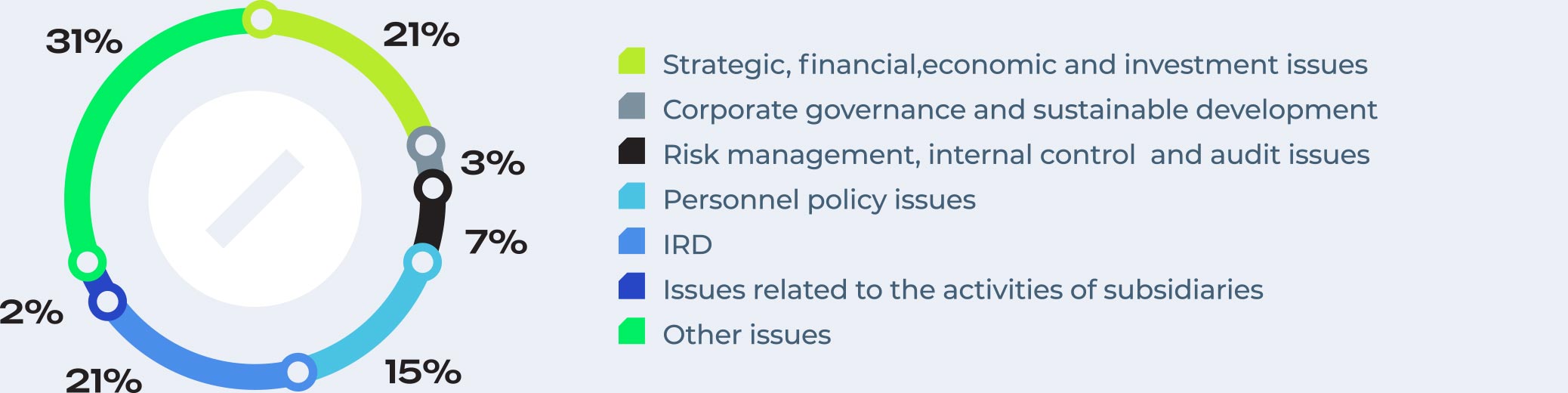This screenshot has height=393, width=1568.
Task: Click the dark blue ring node near 2%
Action: pos(108,302)
